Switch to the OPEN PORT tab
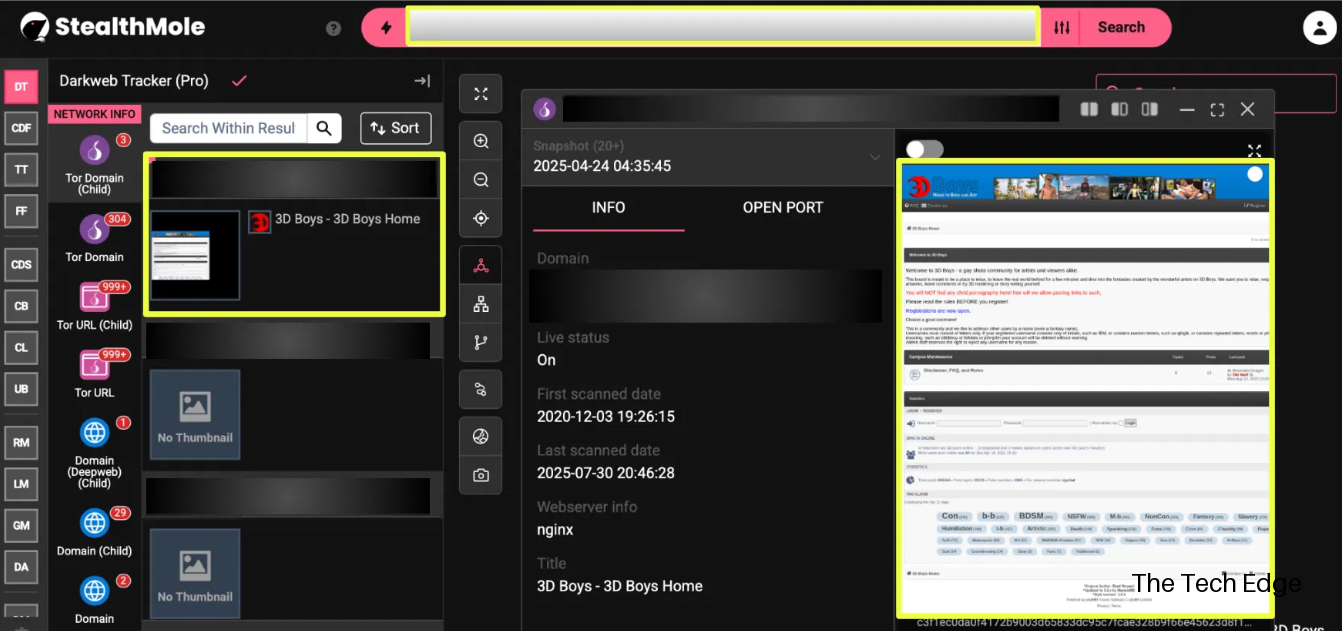 [783, 207]
